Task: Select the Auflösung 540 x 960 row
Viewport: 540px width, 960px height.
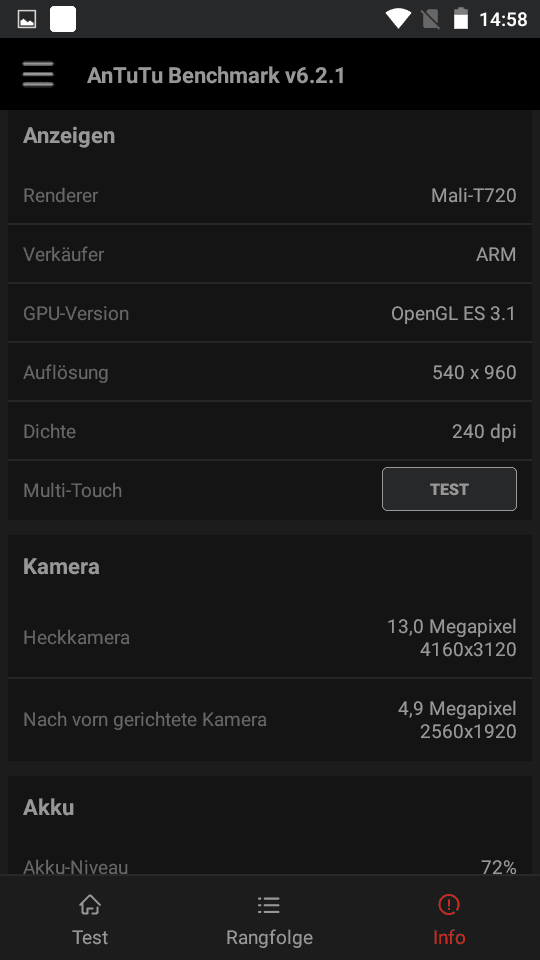Action: click(269, 372)
